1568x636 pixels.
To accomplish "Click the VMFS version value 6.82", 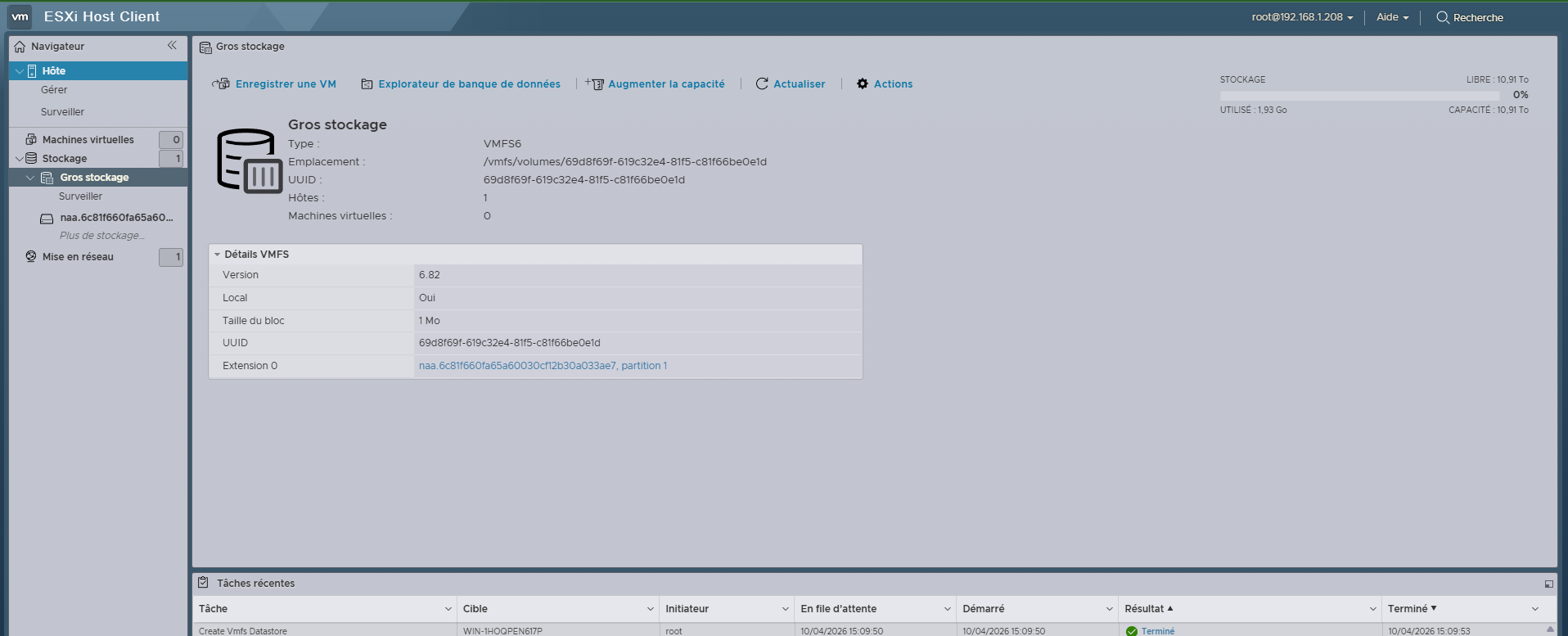I will [x=430, y=275].
